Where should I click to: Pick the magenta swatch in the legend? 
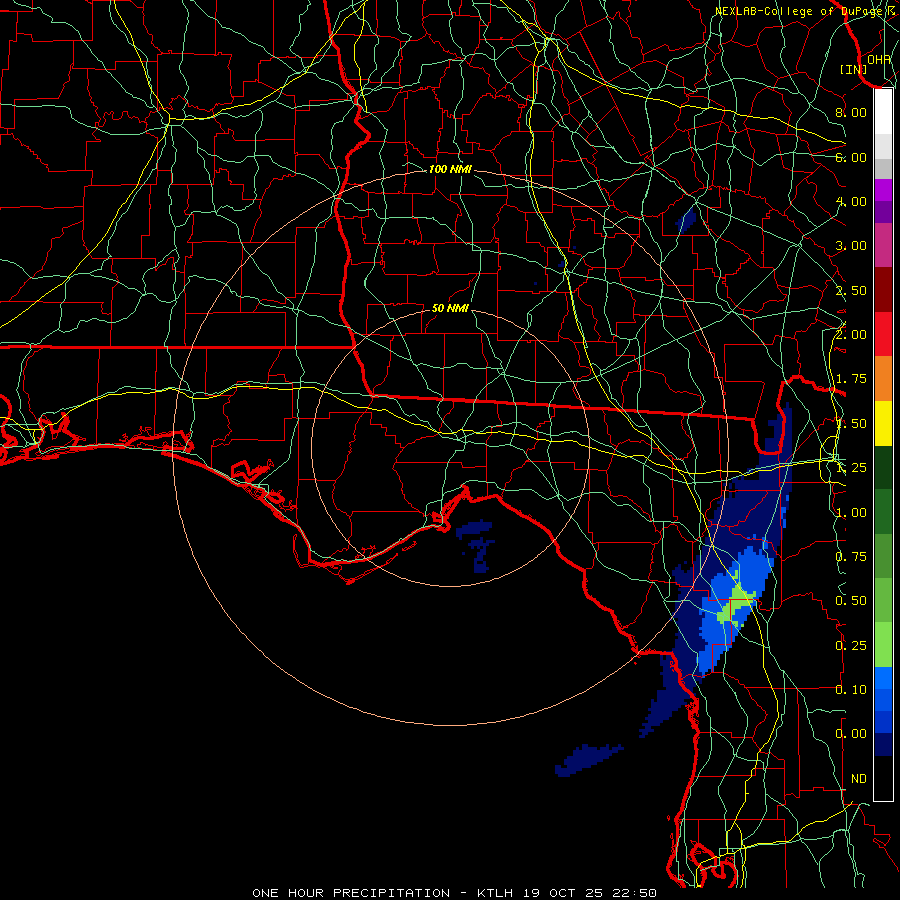pos(883,190)
